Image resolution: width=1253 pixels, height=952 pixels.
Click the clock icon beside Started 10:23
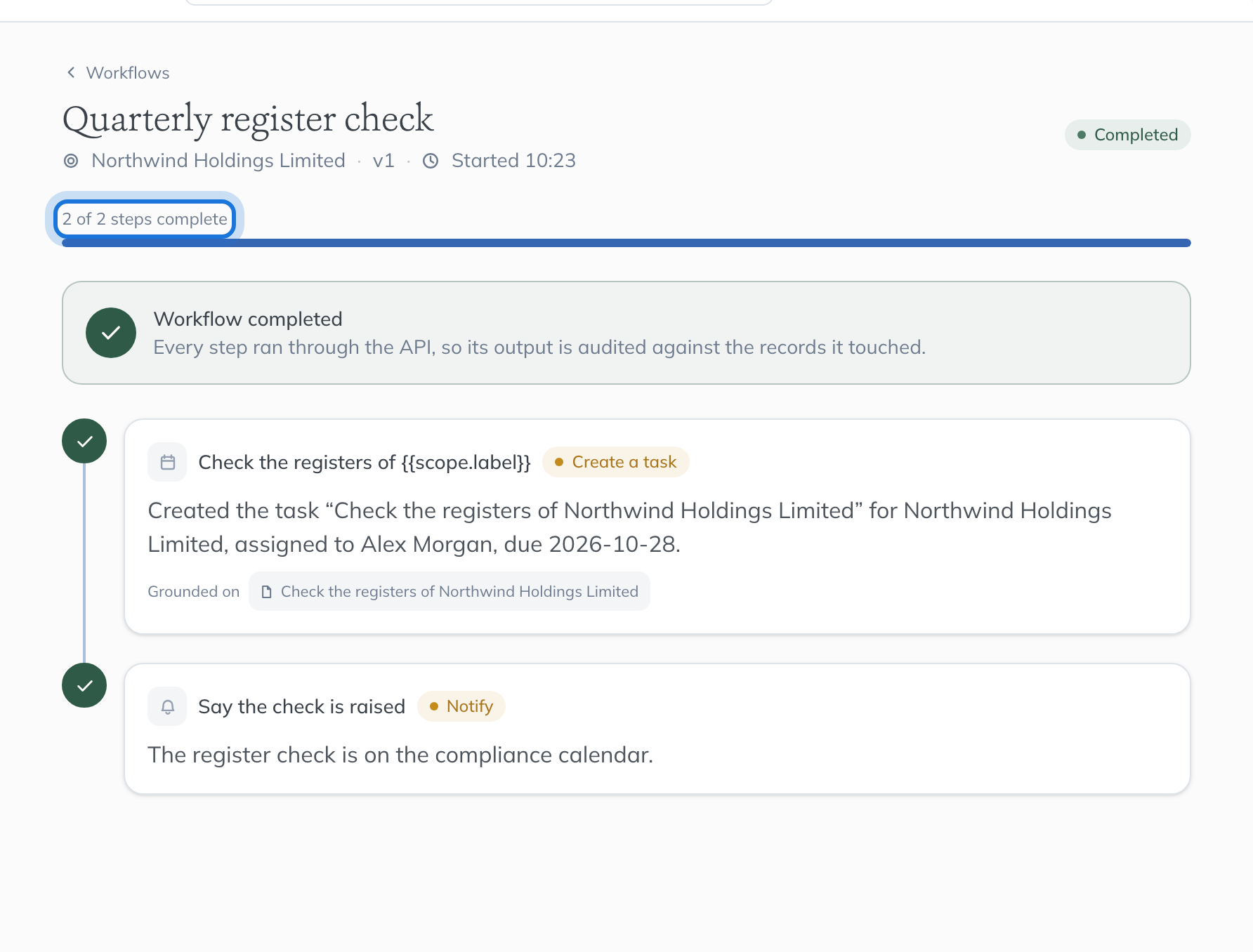(431, 161)
